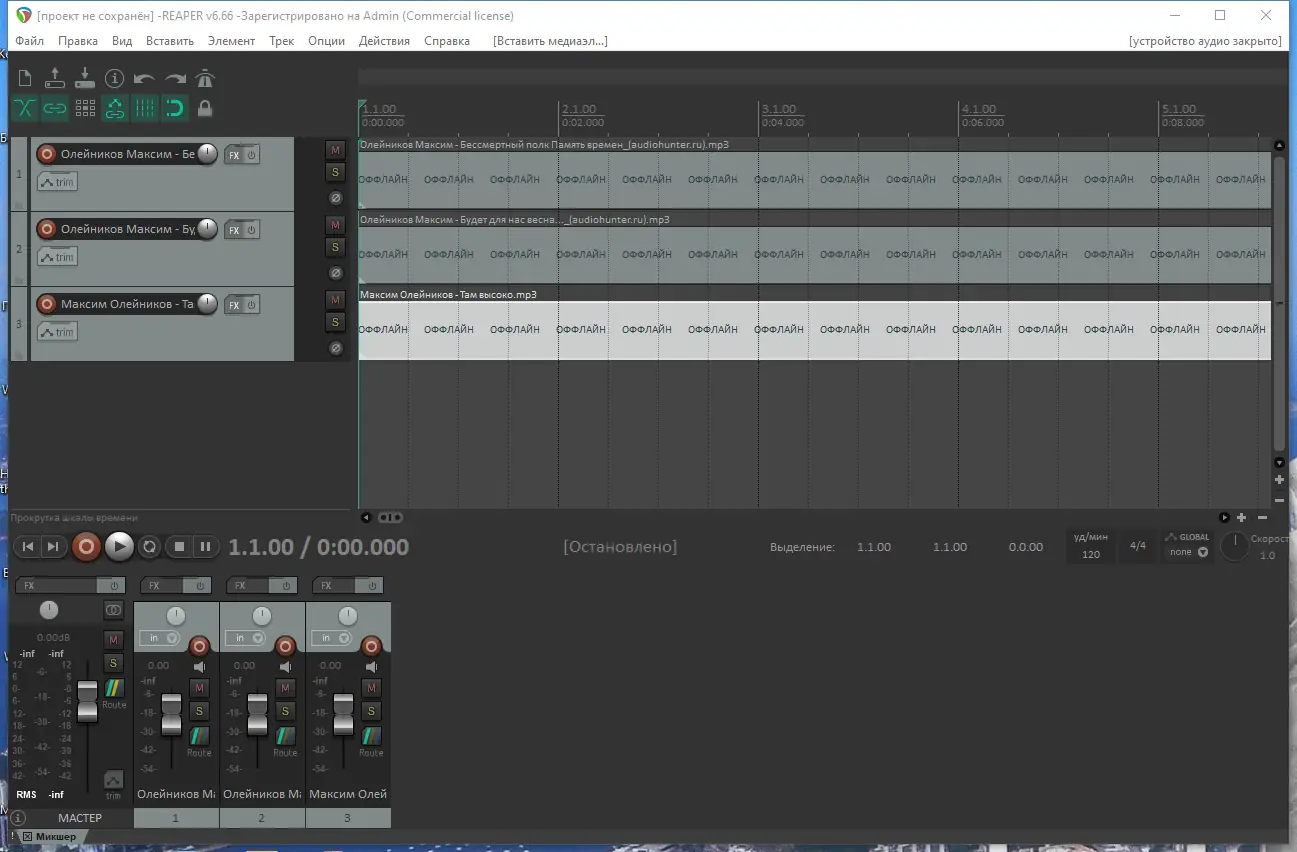This screenshot has width=1297, height=852.
Task: Open the Файл menu
Action: 30,41
